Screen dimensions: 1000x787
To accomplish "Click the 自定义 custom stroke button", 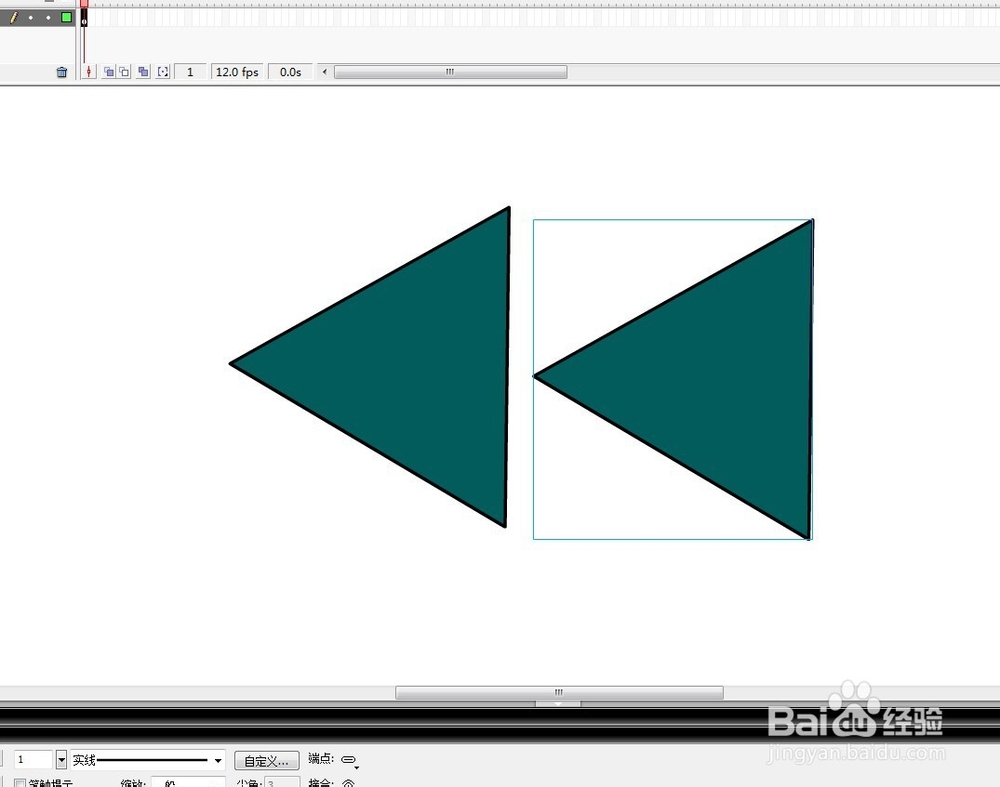I will pos(267,761).
